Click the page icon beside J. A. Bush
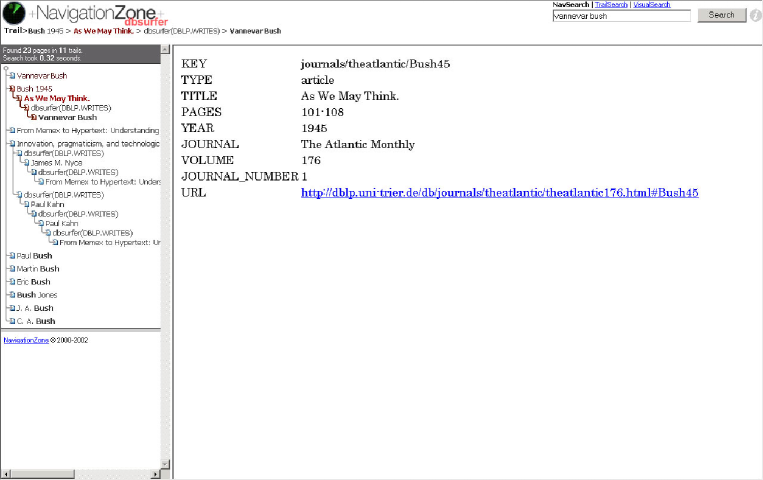This screenshot has width=763, height=480. tap(12, 308)
